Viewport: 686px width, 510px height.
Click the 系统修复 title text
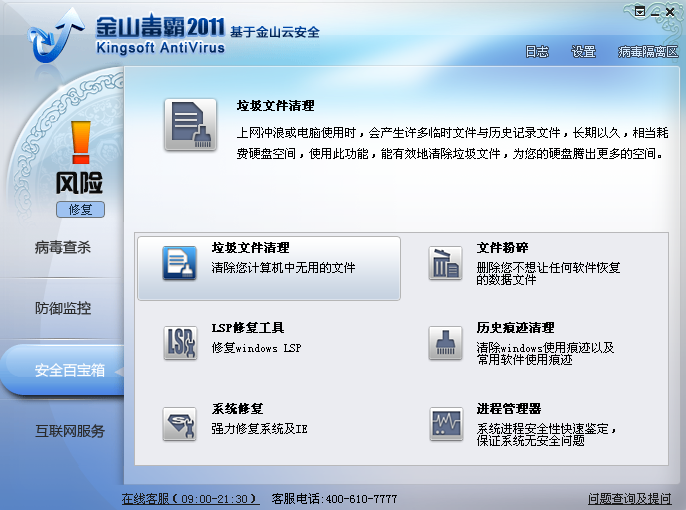click(237, 409)
